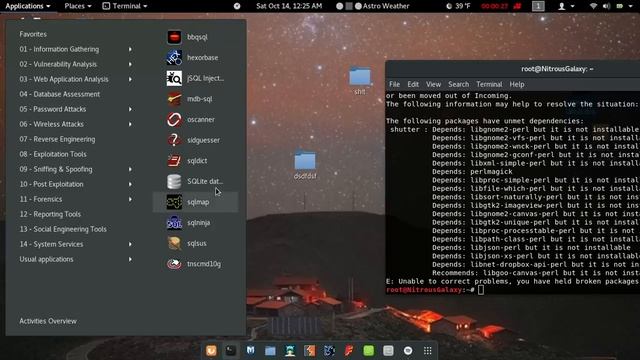Launch hexorbase from the submenu
This screenshot has height=360, width=640.
click(x=195, y=58)
